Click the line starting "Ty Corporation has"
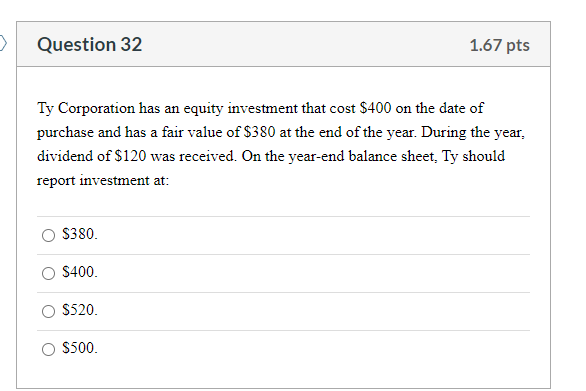This screenshot has height=391, width=586. click(260, 108)
